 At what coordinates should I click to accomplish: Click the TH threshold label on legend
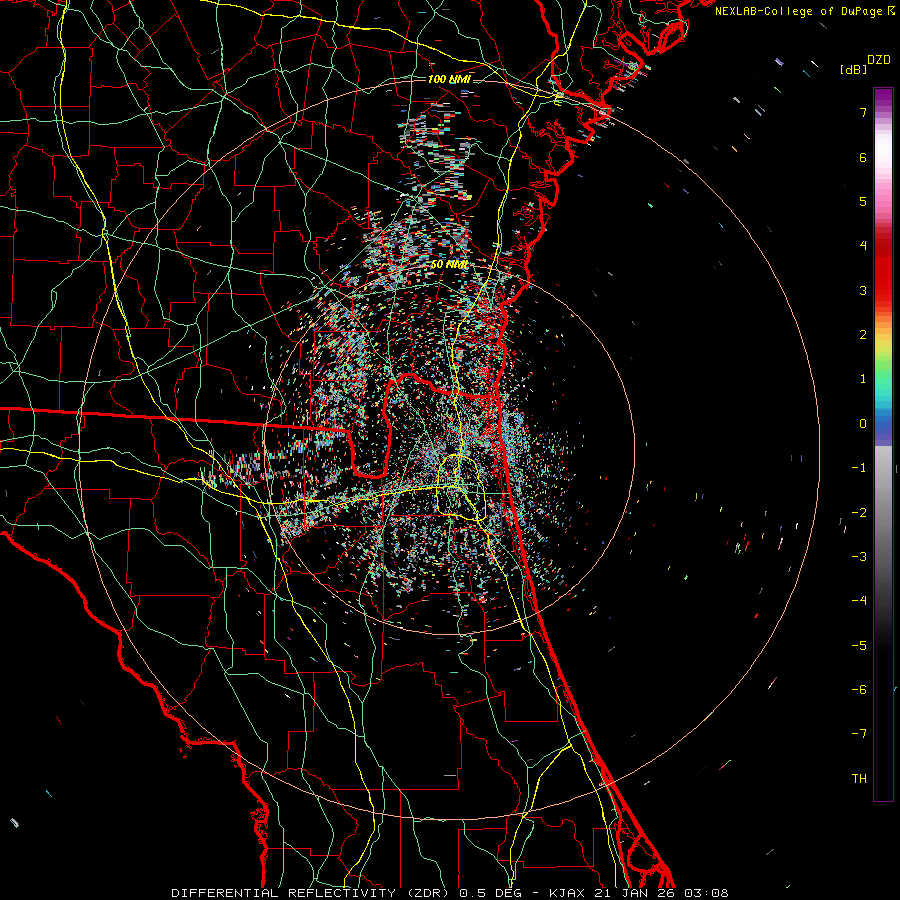(x=859, y=778)
